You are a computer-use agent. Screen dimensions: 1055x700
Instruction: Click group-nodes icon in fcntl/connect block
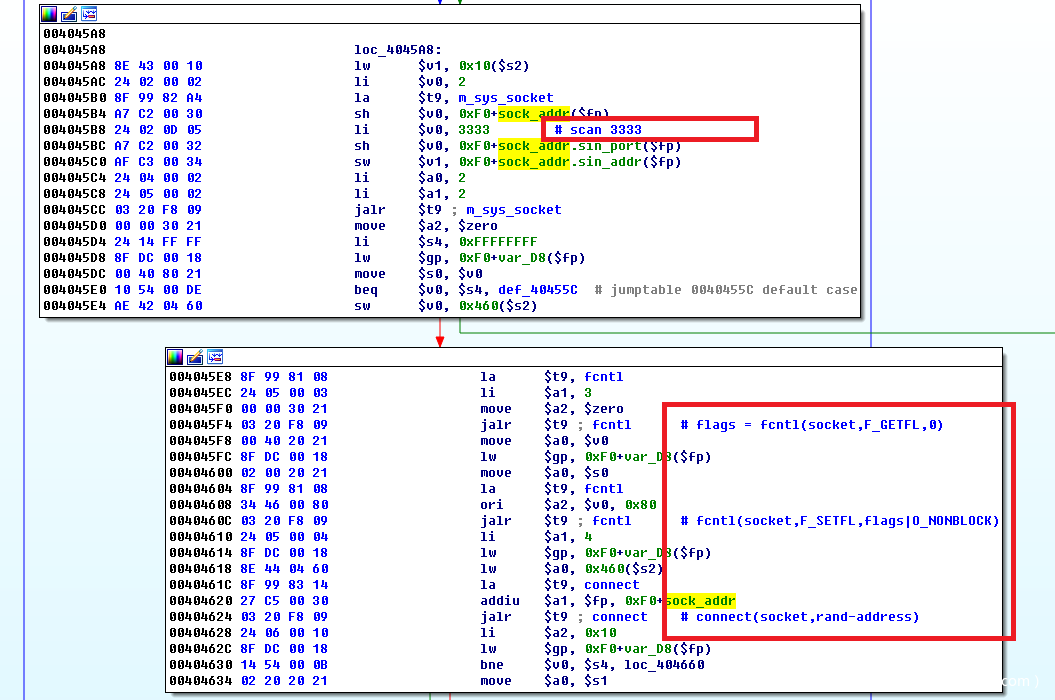[214, 357]
